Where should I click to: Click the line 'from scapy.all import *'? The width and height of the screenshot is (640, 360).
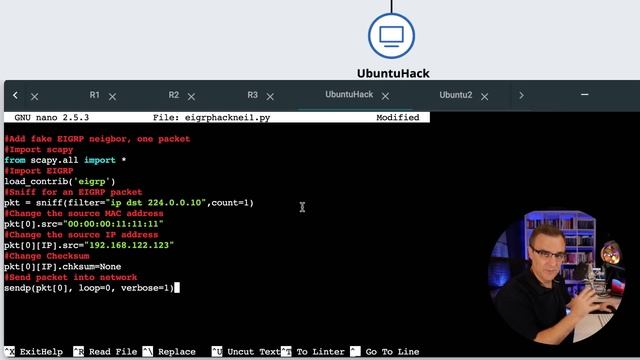click(x=65, y=160)
